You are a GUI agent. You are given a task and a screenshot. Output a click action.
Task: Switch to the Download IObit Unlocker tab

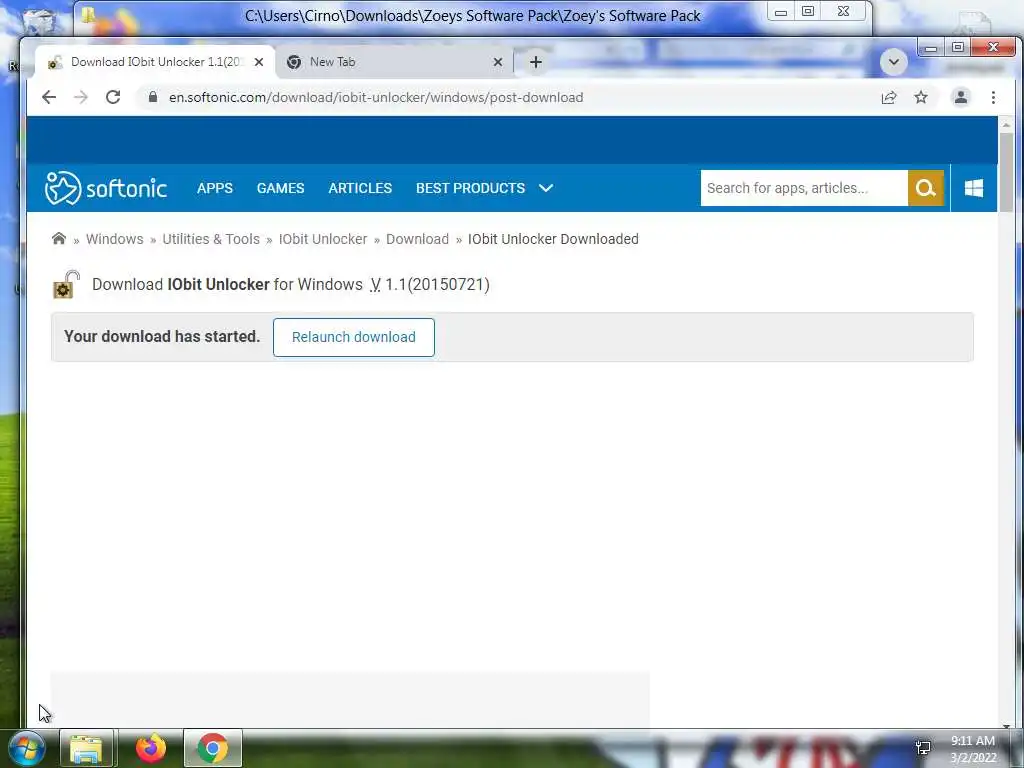click(155, 62)
